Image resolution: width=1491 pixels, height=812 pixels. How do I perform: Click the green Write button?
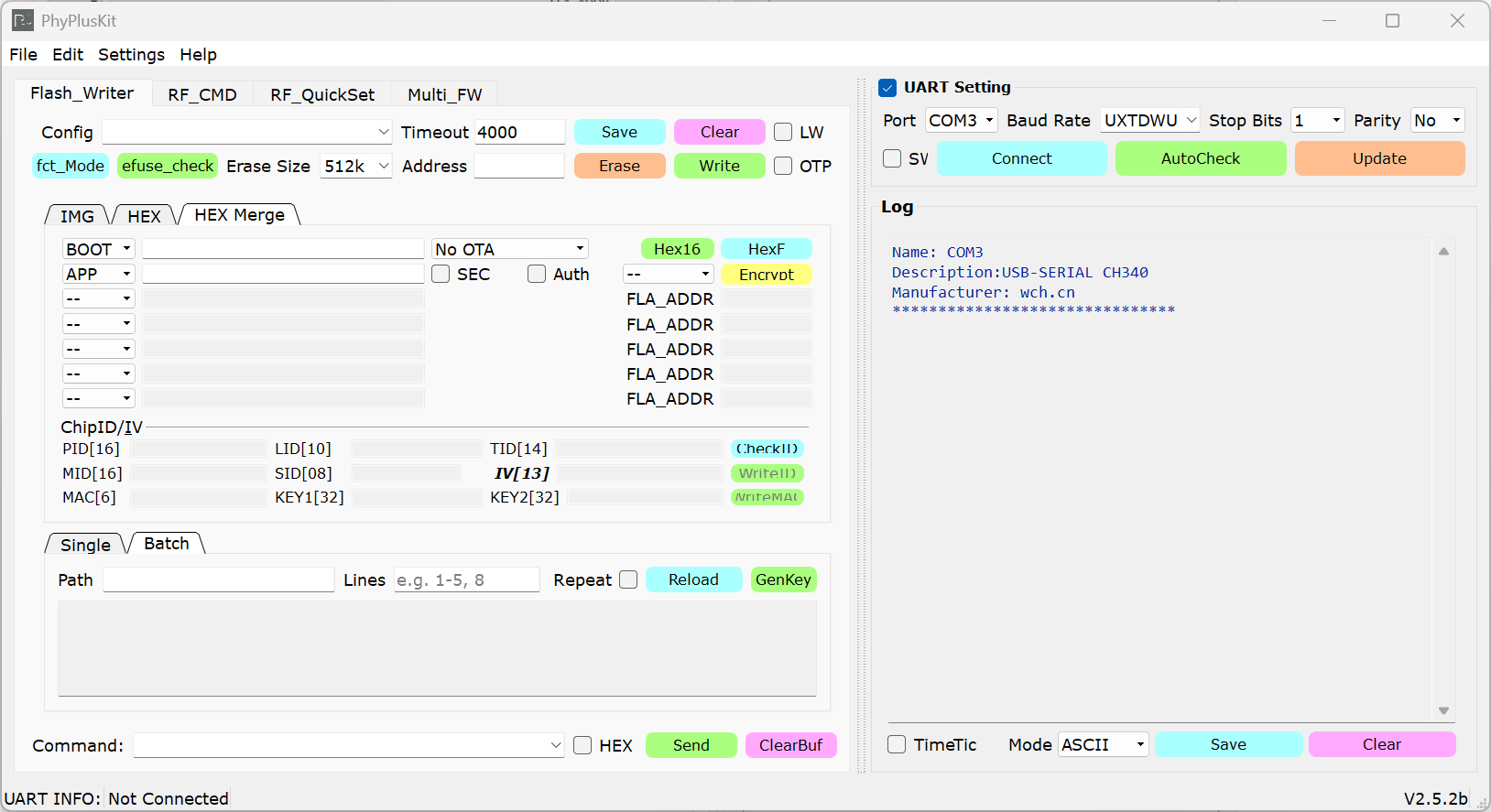point(720,166)
